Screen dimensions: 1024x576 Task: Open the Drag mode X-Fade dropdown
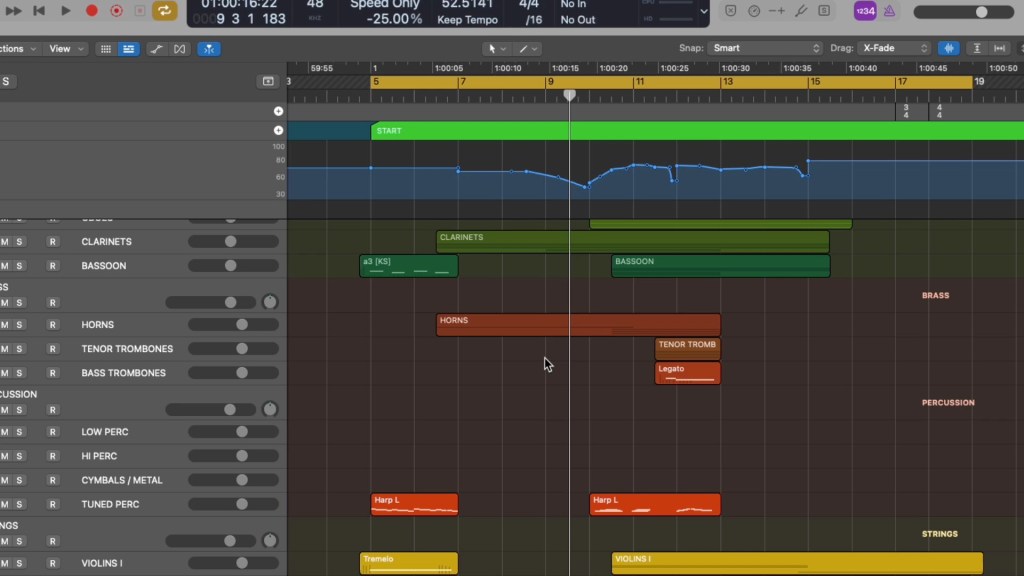coord(895,48)
